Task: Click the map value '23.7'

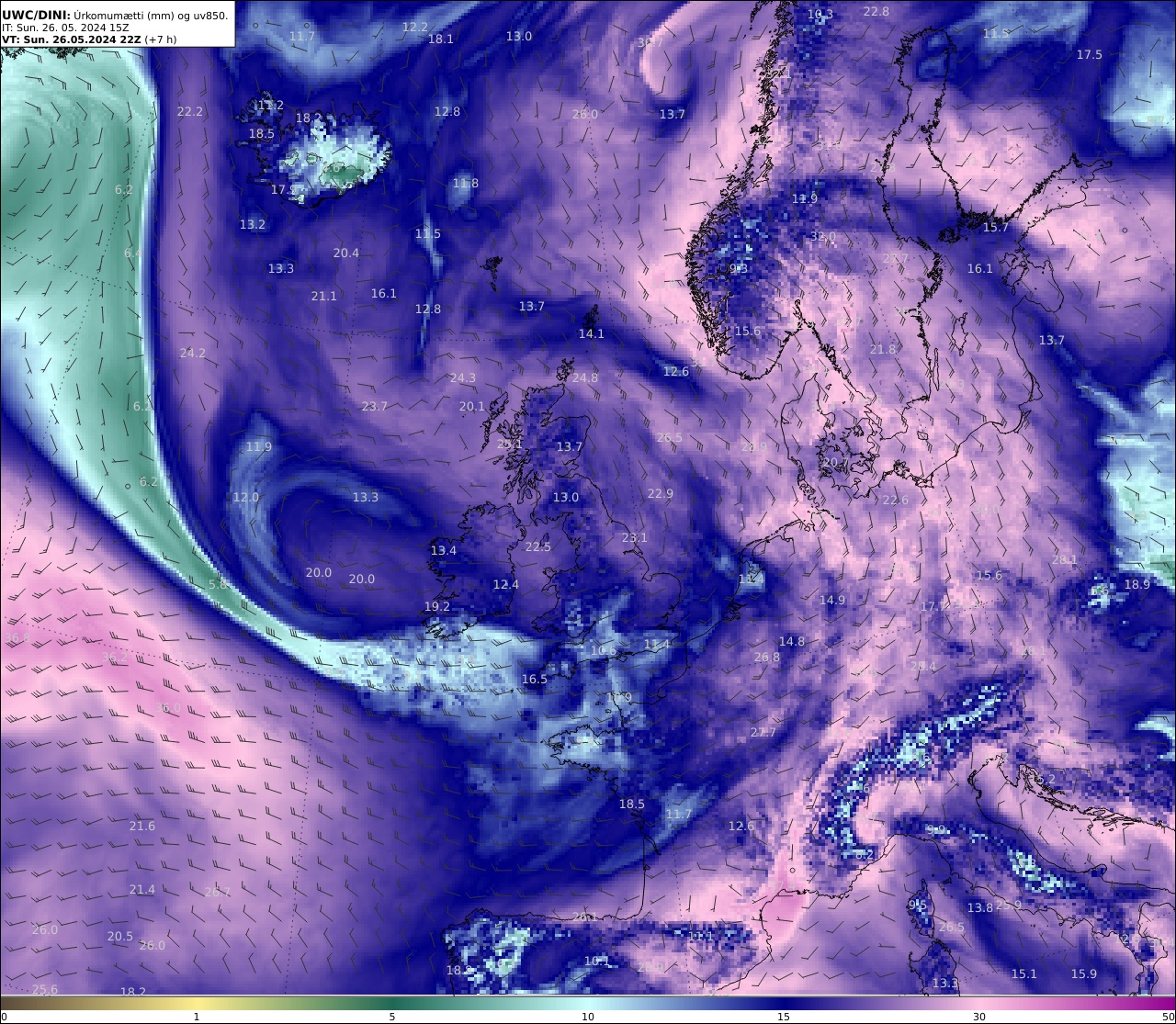Action: pos(375,407)
